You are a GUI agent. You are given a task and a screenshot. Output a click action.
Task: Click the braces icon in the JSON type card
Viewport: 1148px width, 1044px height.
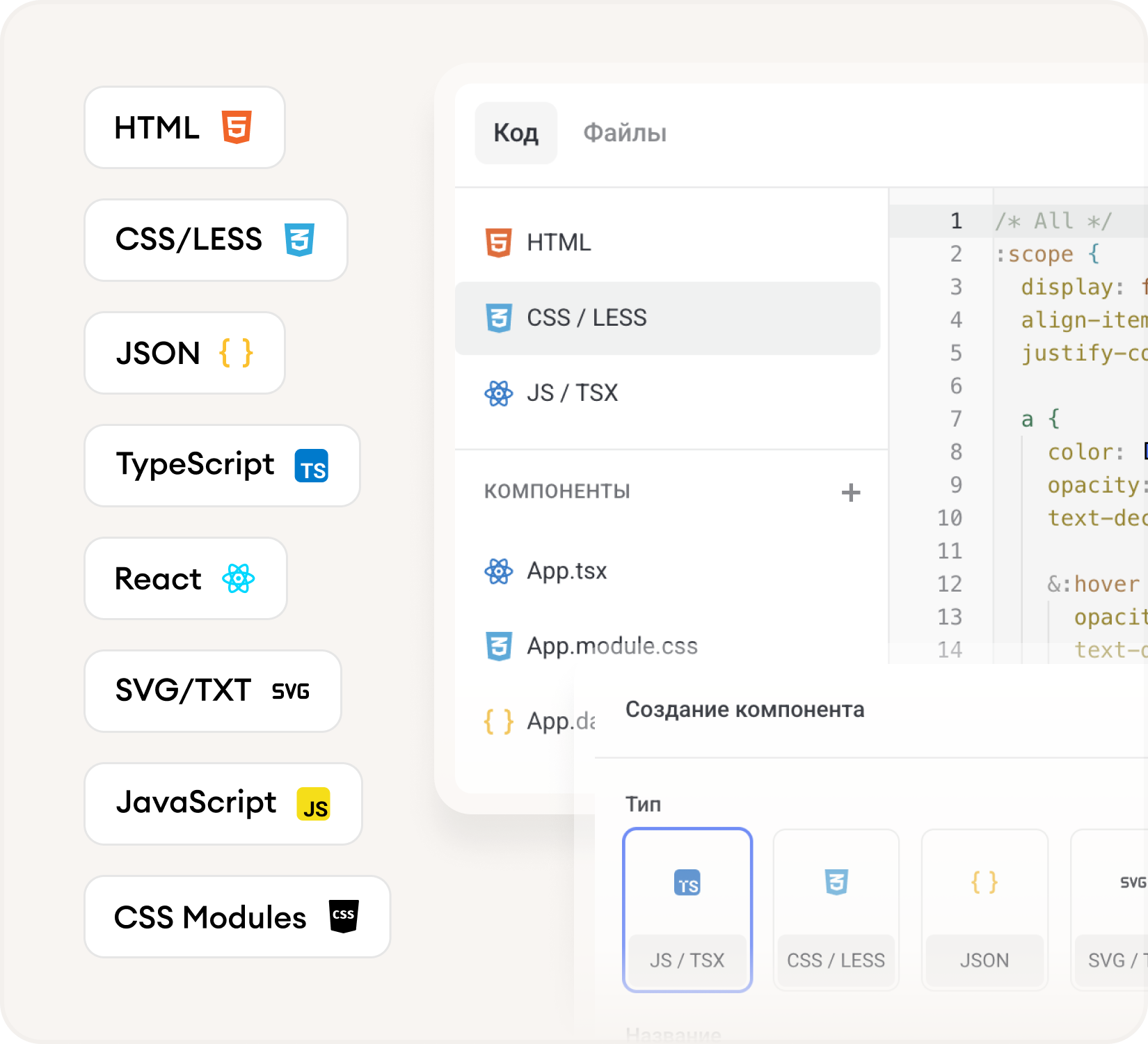point(984,882)
